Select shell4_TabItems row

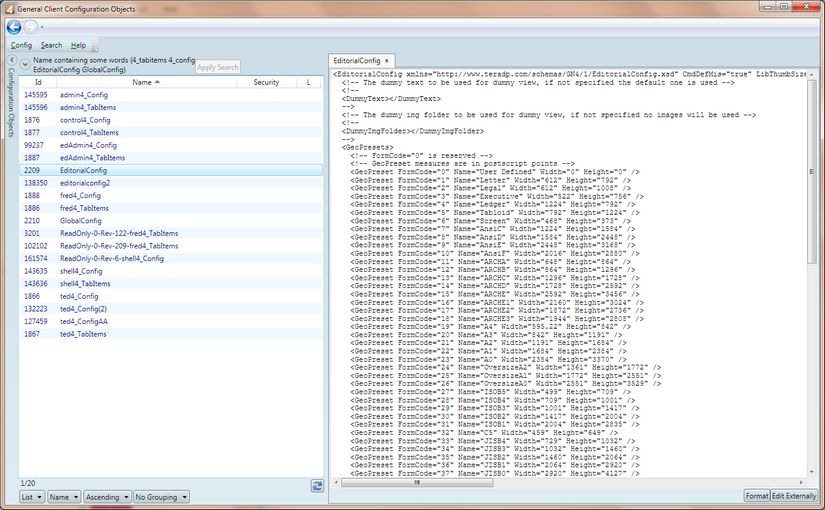(171, 284)
